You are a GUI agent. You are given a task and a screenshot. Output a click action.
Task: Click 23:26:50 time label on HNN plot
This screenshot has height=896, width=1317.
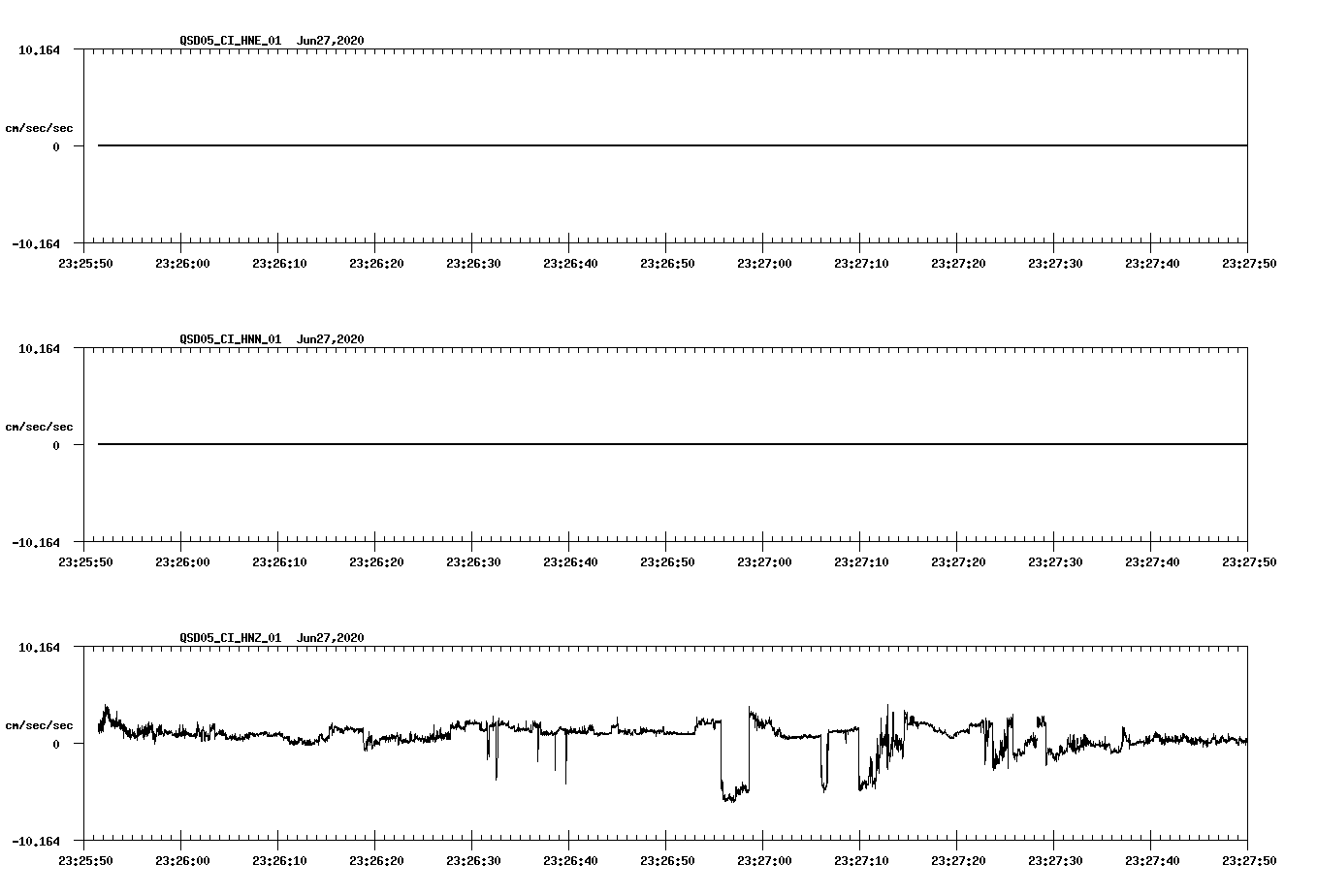pos(666,561)
